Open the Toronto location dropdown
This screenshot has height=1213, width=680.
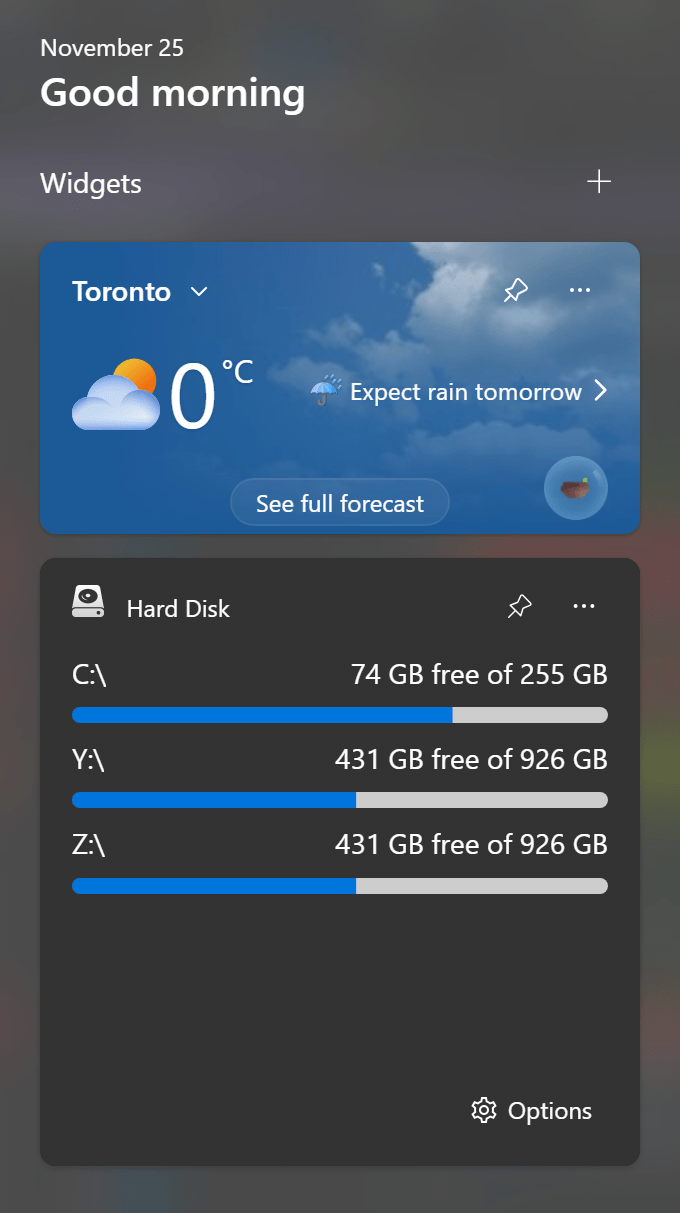[198, 292]
